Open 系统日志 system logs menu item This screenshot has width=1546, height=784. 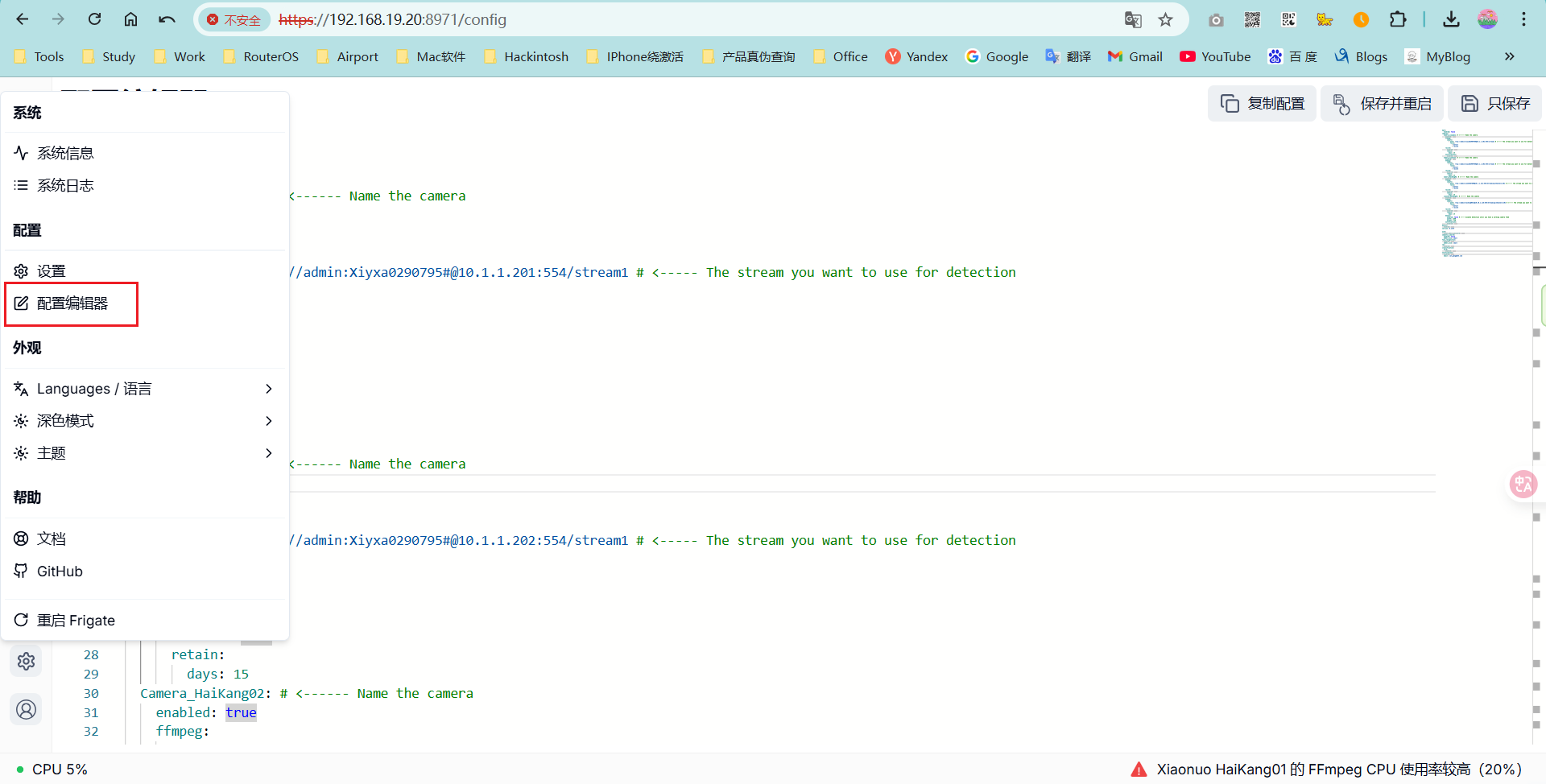[145, 185]
